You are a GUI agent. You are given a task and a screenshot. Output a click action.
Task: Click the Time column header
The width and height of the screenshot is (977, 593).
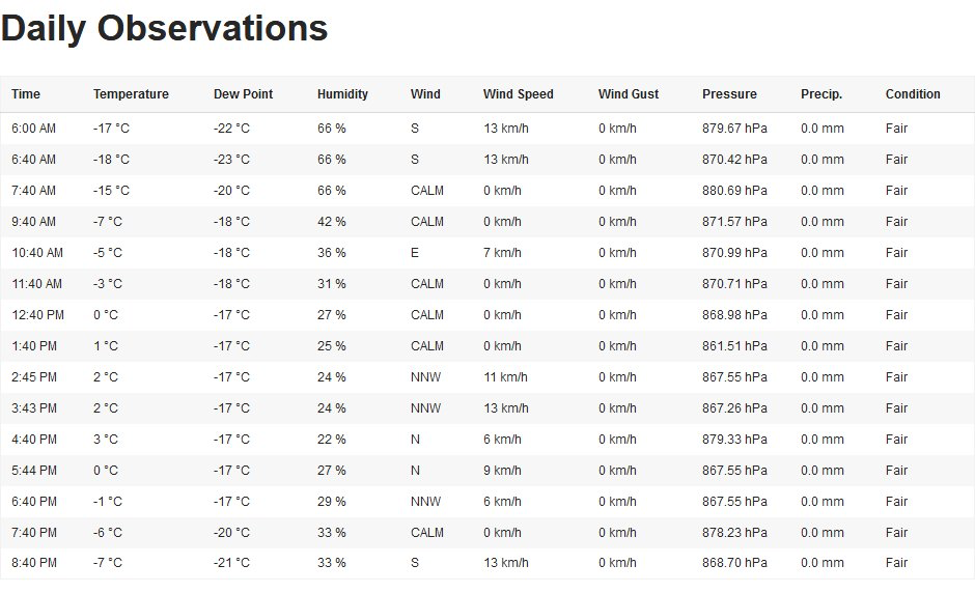coord(26,94)
